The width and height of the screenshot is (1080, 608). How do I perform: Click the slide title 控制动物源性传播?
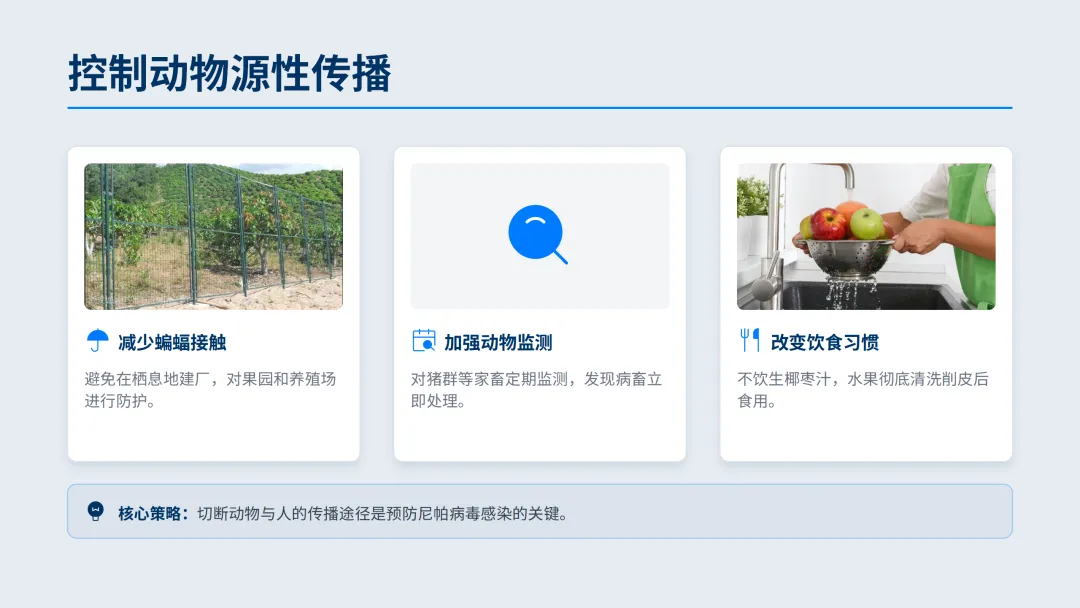230,73
